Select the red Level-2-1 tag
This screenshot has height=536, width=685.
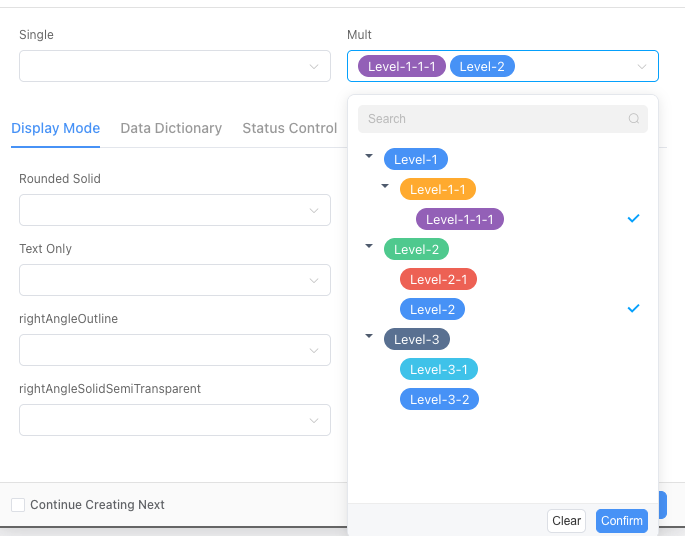point(439,279)
